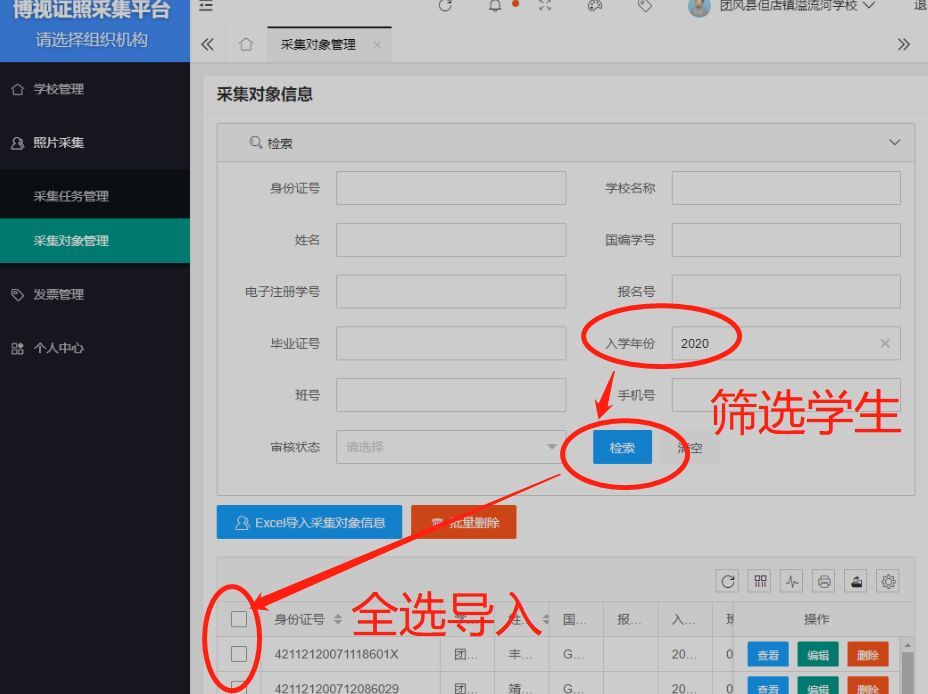Image resolution: width=928 pixels, height=694 pixels.
Task: Click the 检索 search button
Action: 622,446
